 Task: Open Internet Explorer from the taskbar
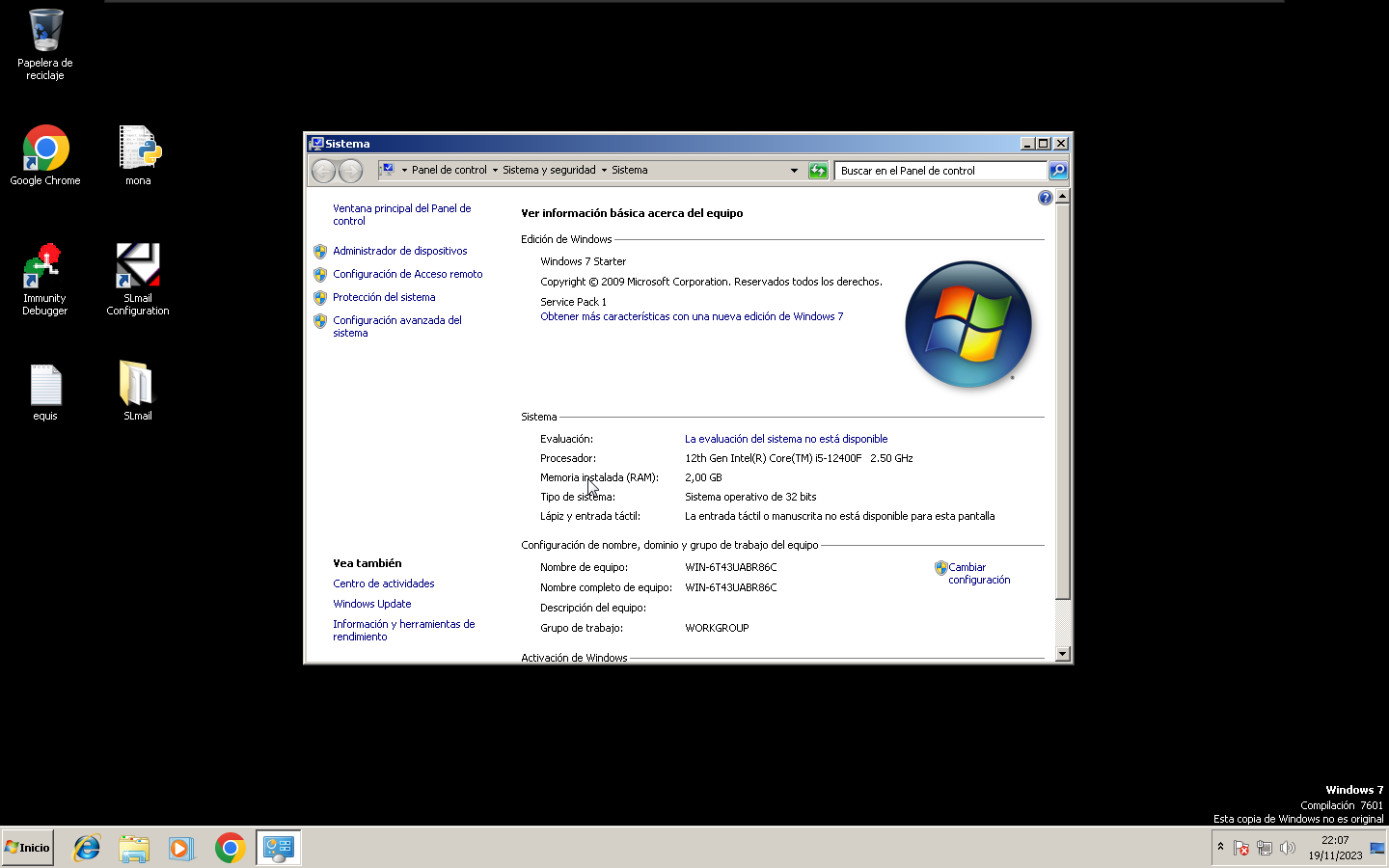(88, 848)
